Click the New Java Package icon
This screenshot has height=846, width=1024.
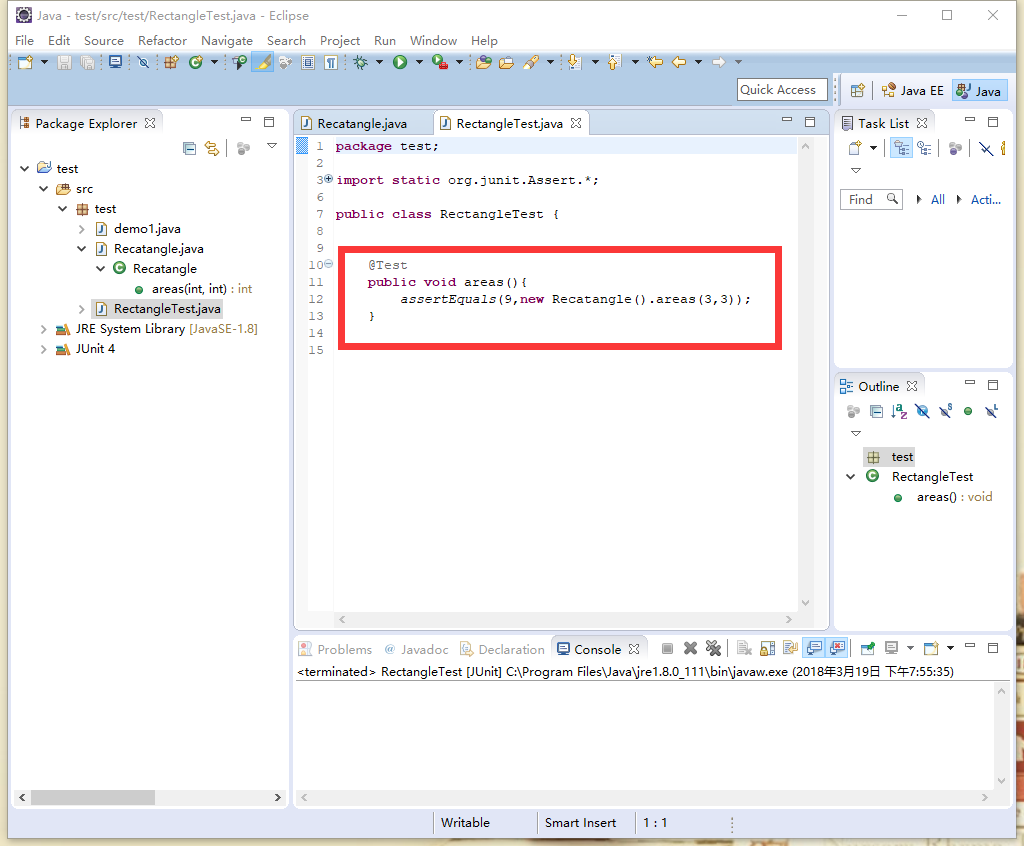[x=171, y=62]
